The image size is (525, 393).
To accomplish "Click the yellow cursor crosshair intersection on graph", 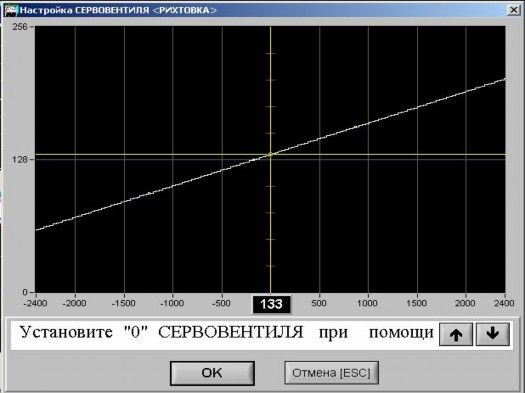I will 271,154.
